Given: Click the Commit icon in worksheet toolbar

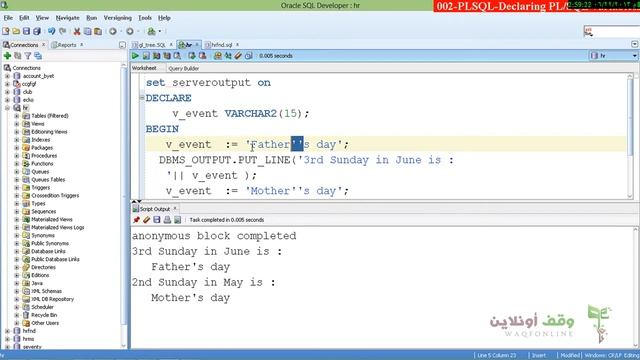Looking at the screenshot, I should 191,56.
